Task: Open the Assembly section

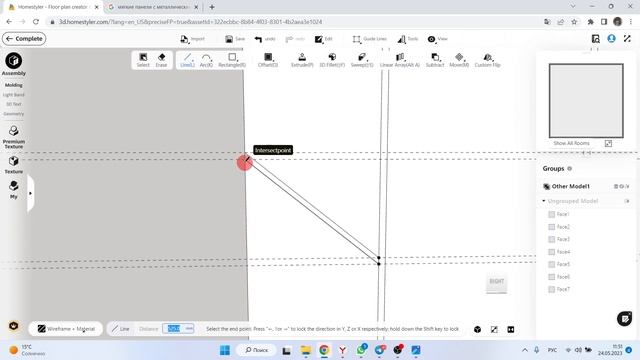Action: 13,64
